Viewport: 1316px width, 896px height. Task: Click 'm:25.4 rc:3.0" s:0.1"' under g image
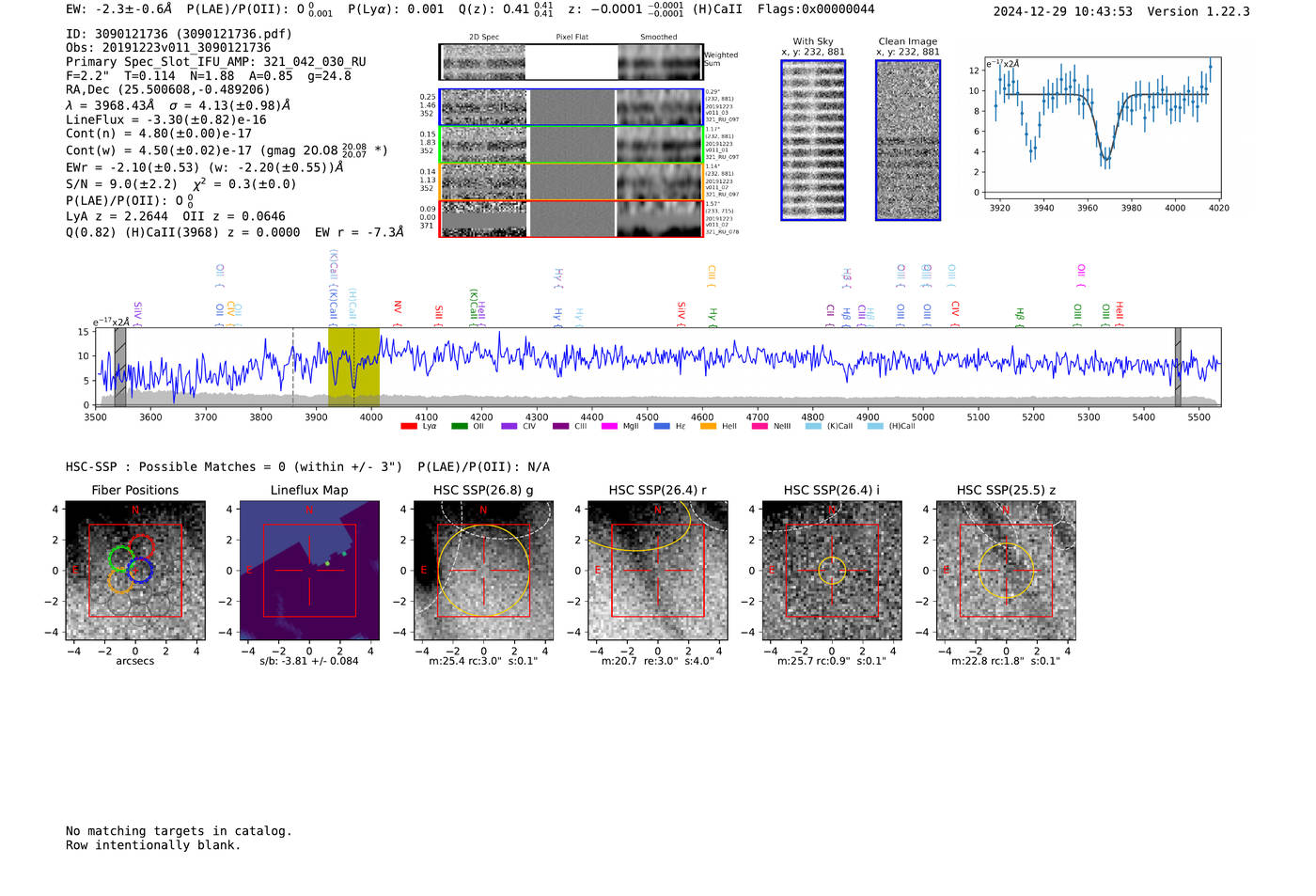pyautogui.click(x=483, y=661)
